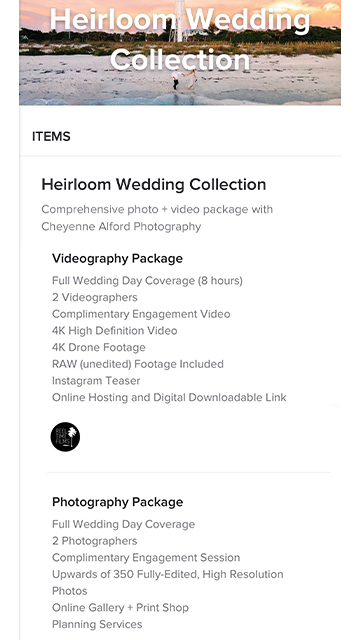
Task: Click the 4K High Definition Video line
Action: tap(114, 331)
